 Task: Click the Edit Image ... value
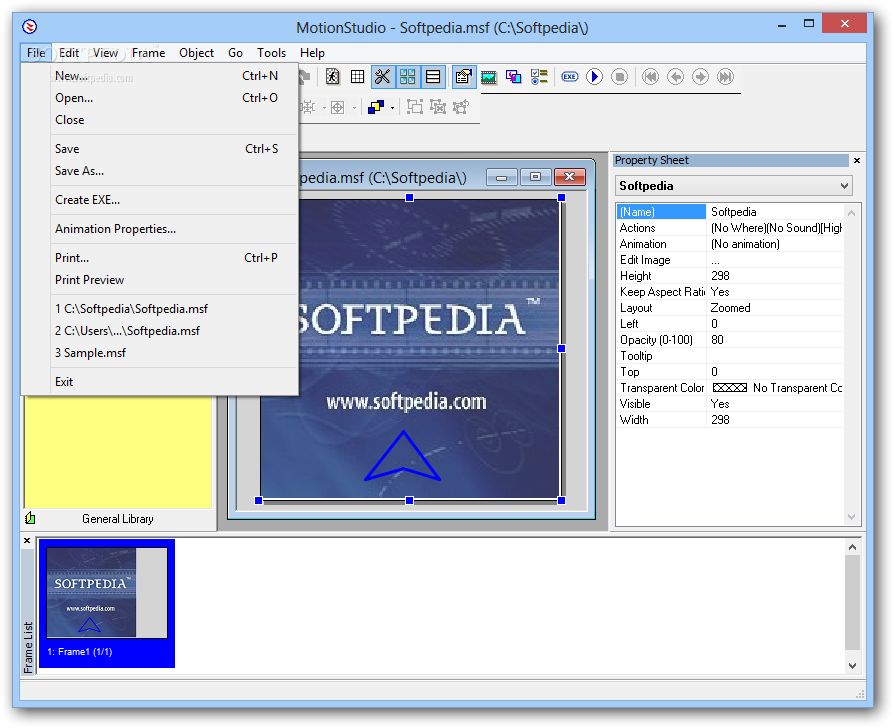(774, 260)
